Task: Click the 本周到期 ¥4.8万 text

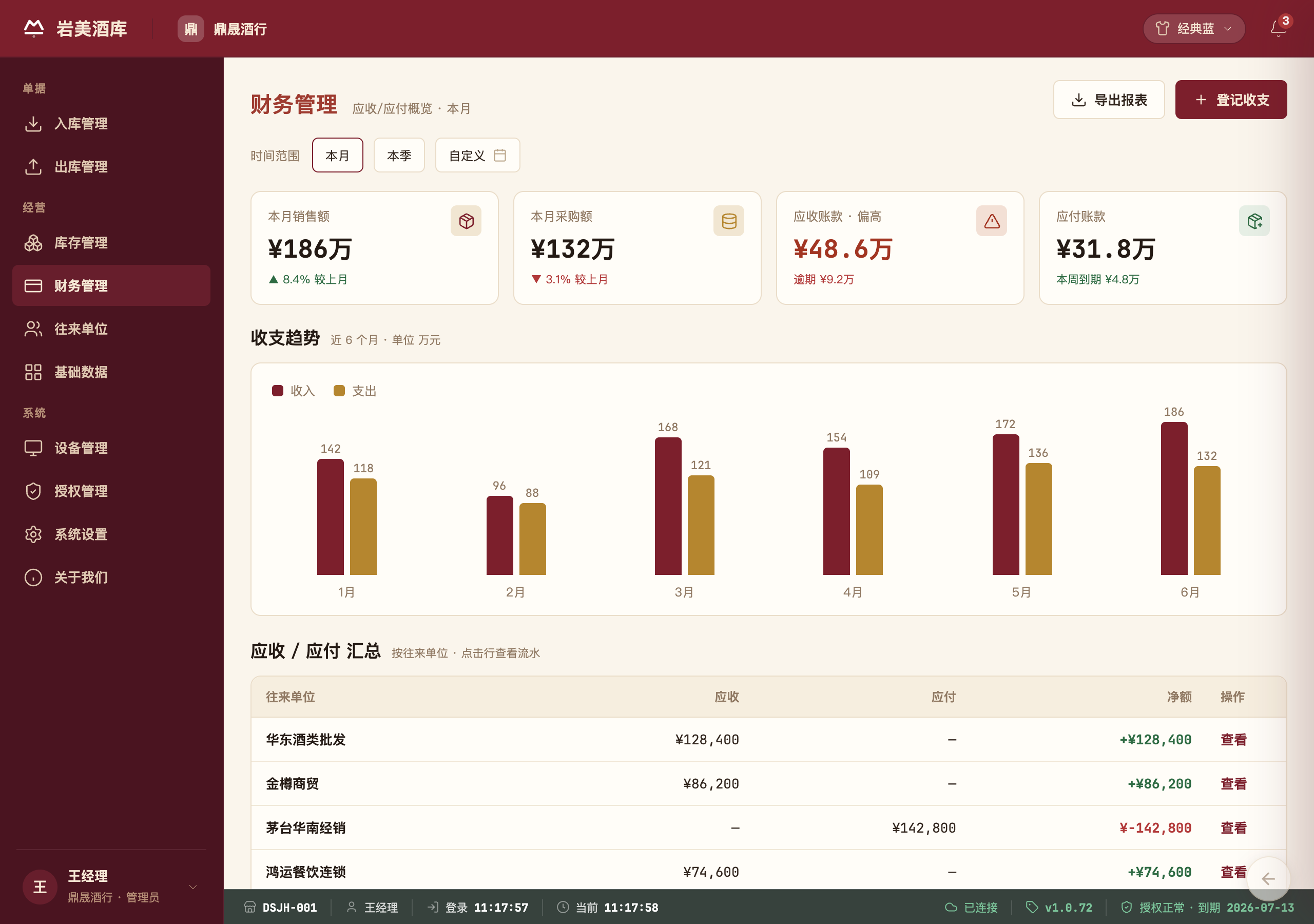Action: (x=1098, y=279)
